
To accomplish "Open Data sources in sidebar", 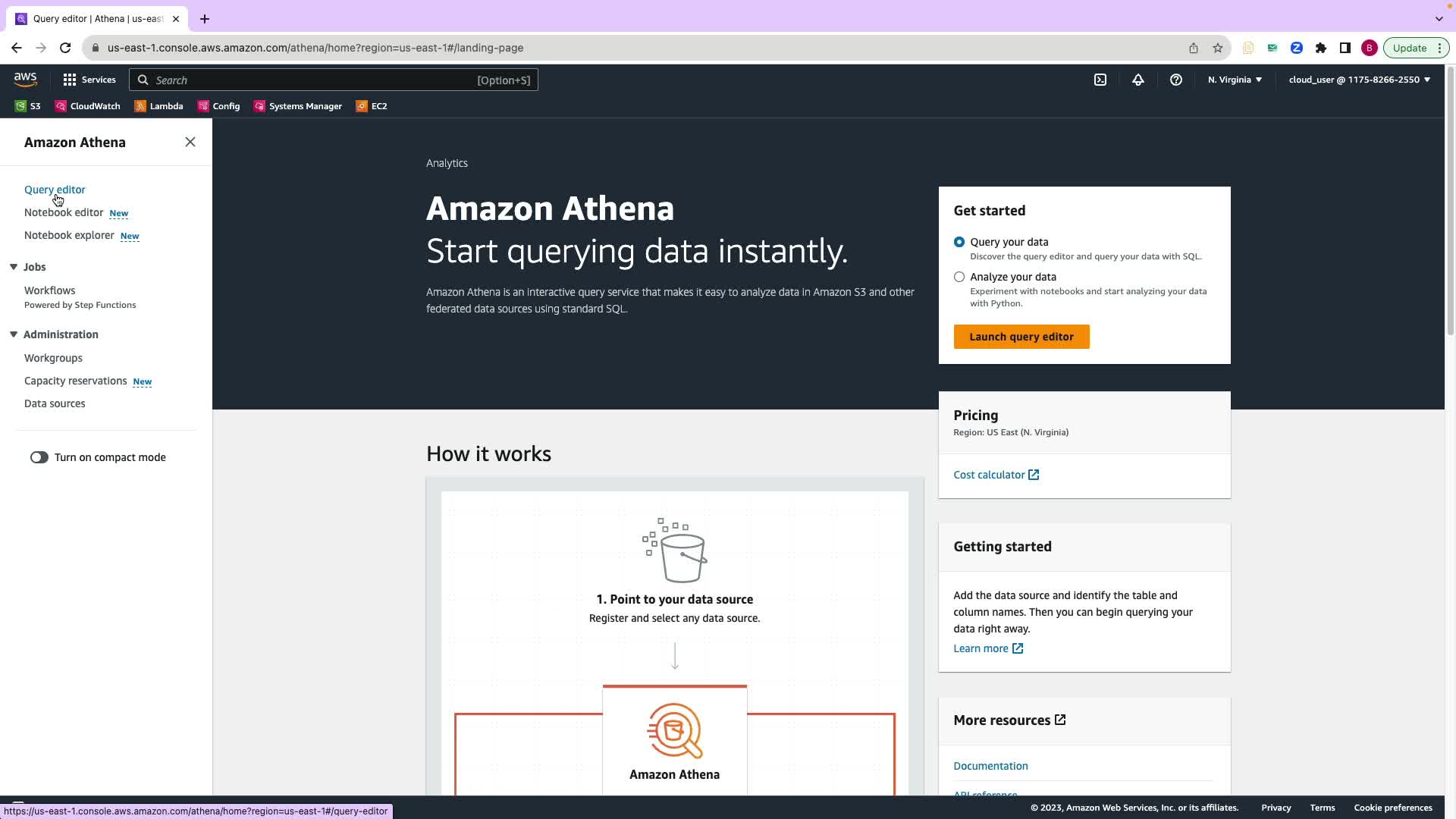I will click(x=55, y=403).
